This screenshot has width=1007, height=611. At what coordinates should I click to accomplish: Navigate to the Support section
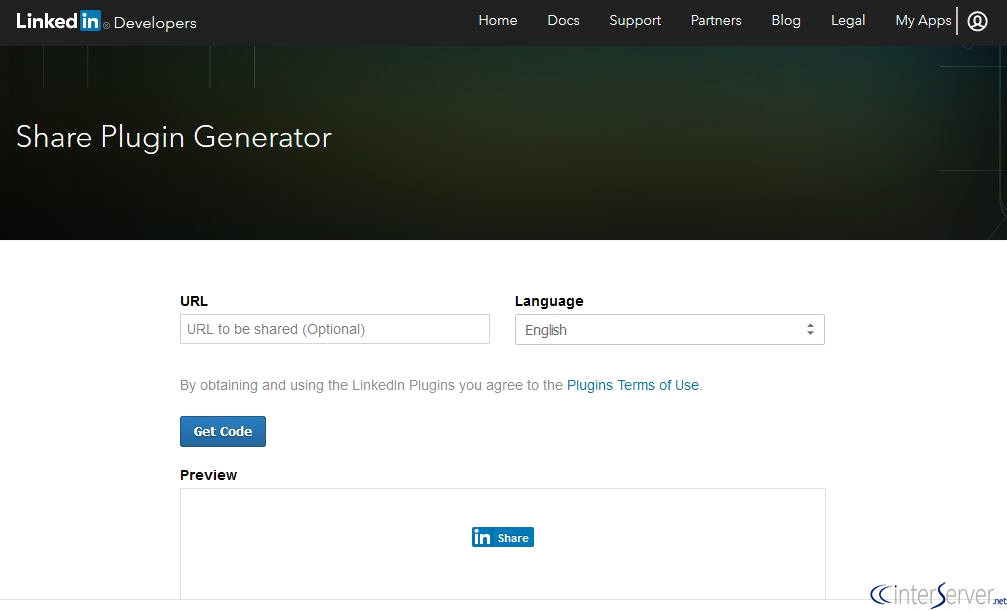635,21
